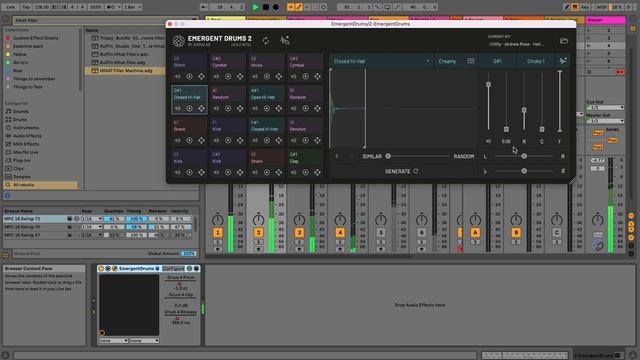Open the kit folder icon
The height and width of the screenshot is (360, 640).
coord(564,41)
